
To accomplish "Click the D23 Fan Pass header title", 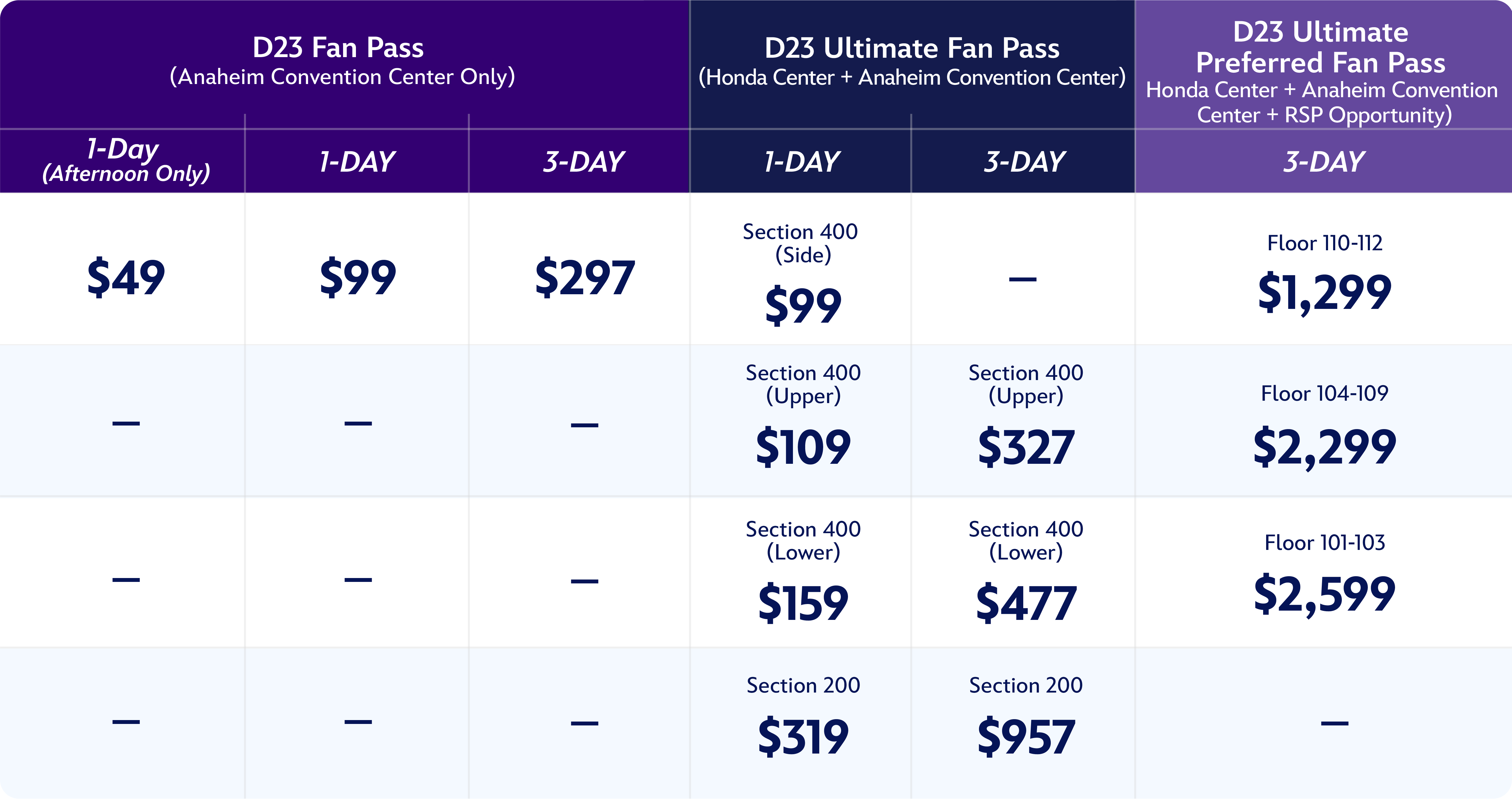I will (337, 48).
